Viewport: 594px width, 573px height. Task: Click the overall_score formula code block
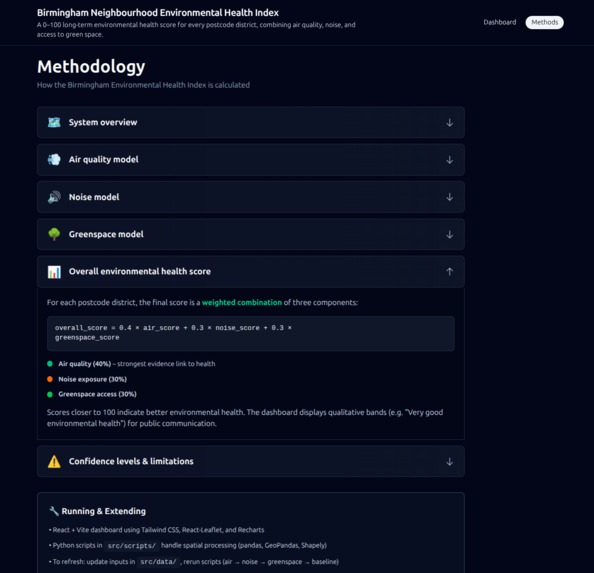pyautogui.click(x=251, y=333)
